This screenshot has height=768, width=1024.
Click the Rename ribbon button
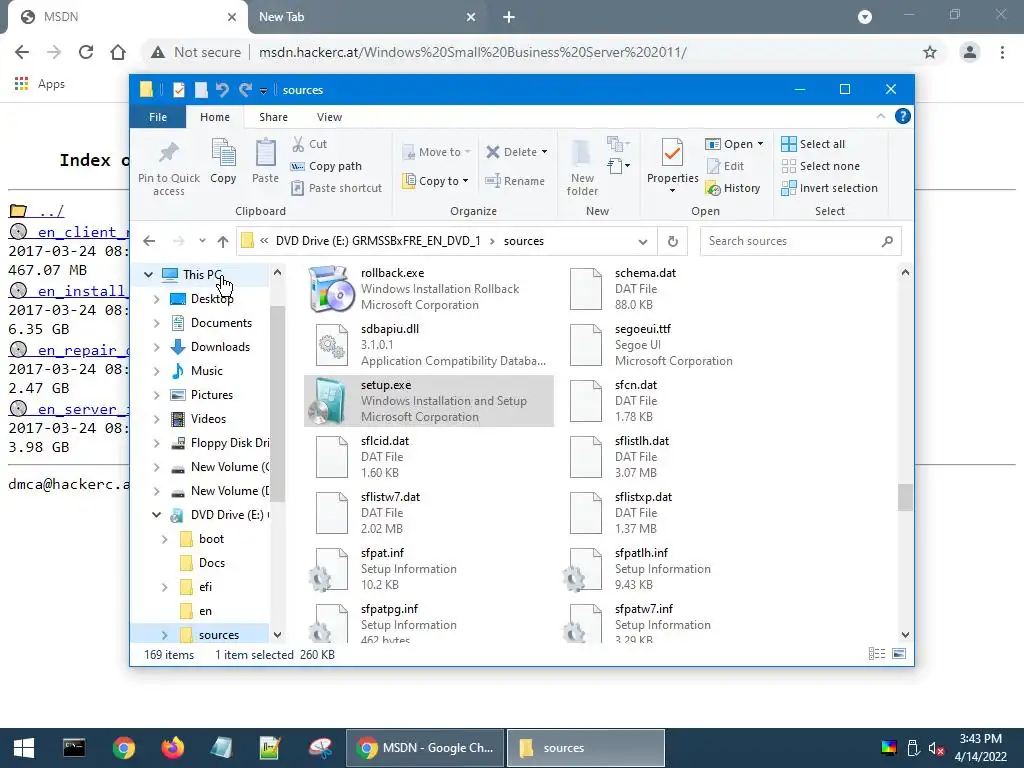pos(515,181)
